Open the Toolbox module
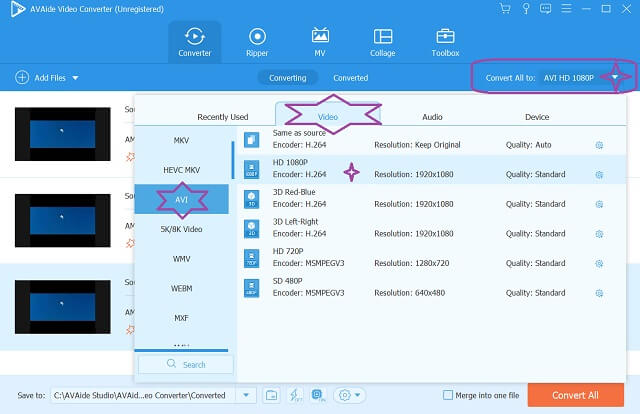Screen dimensions: 640x414 (x=445, y=42)
